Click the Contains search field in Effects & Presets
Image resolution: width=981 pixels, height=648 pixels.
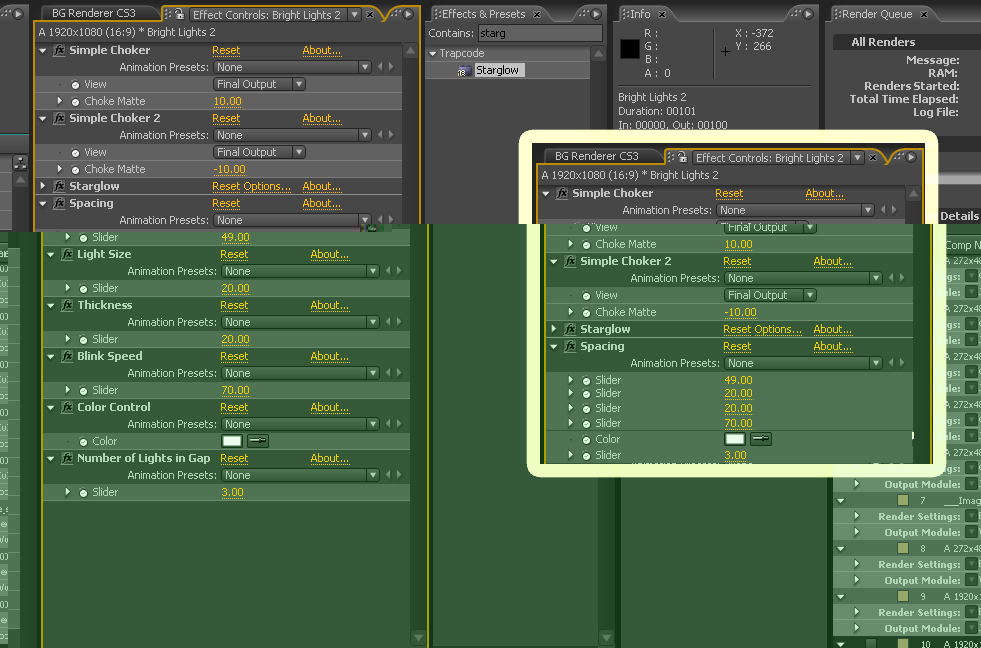coord(540,33)
